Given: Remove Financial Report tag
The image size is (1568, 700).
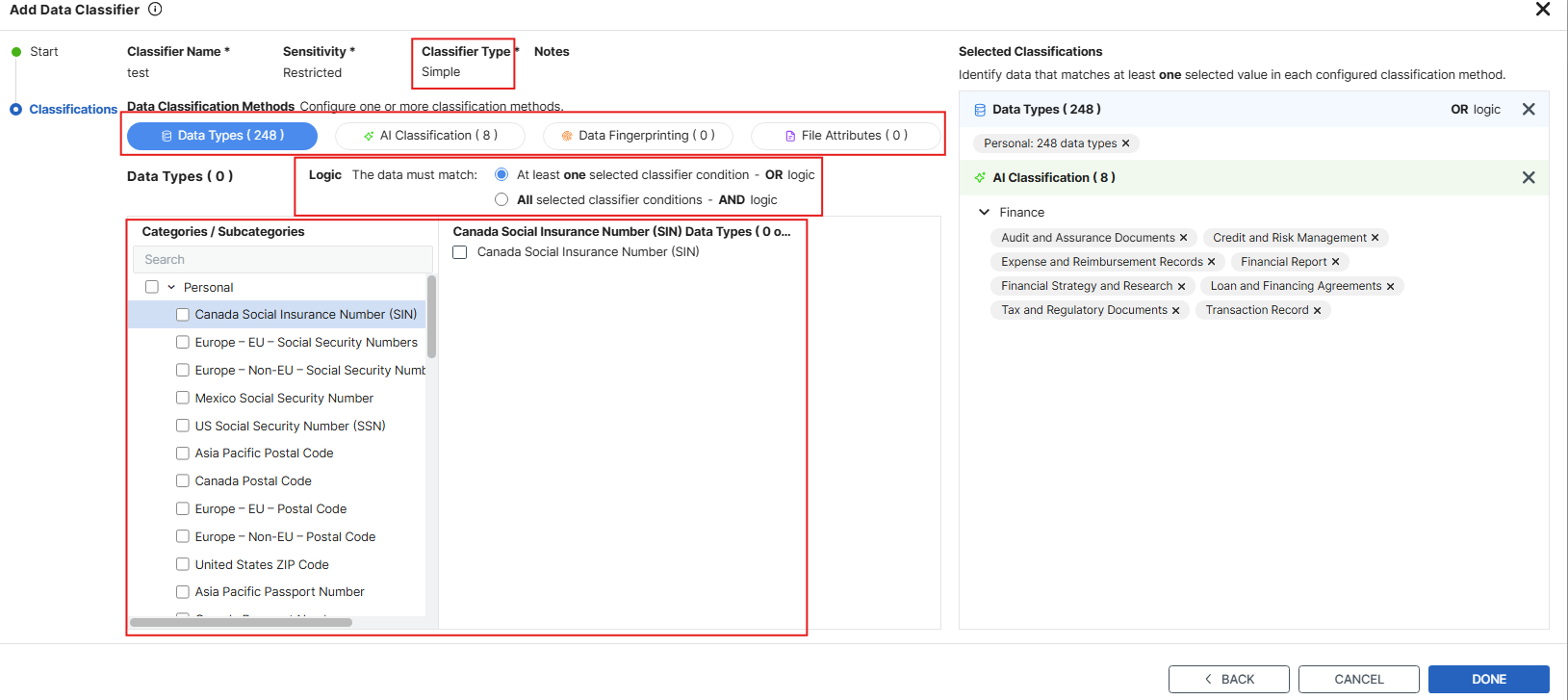Looking at the screenshot, I should pos(1336,262).
